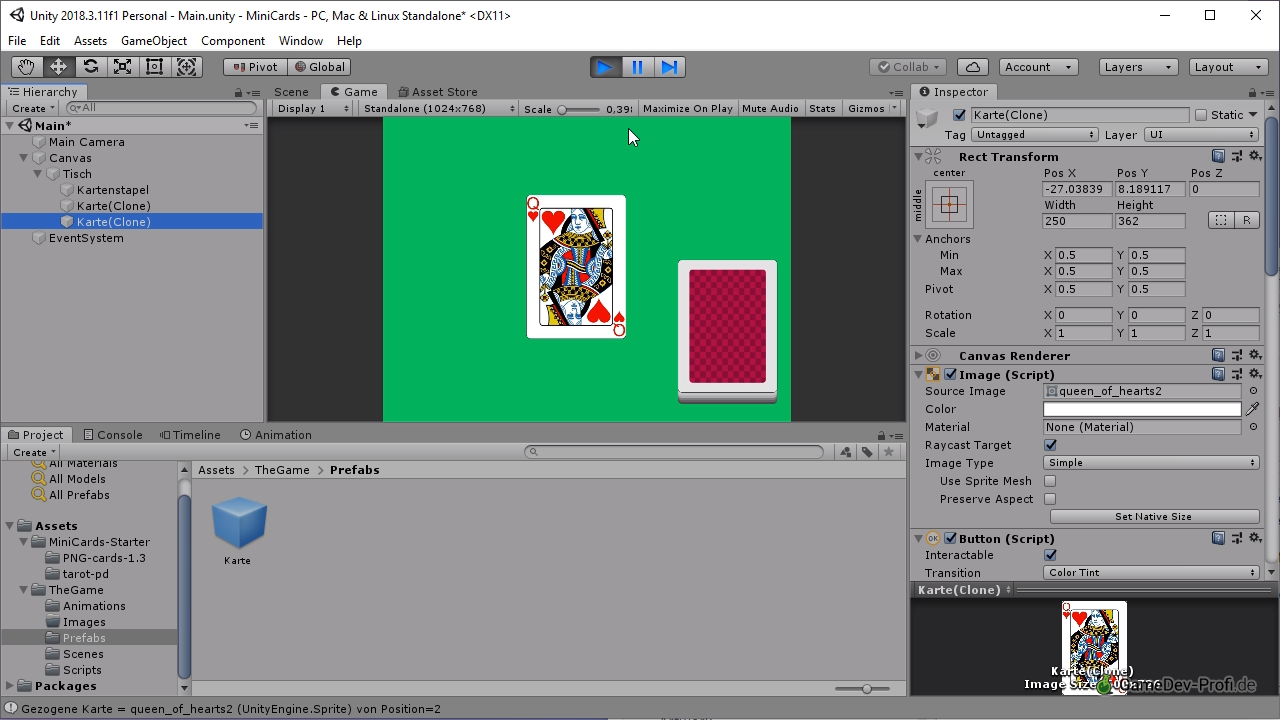The image size is (1280, 720).
Task: Open the Layers dropdown
Action: click(1136, 67)
